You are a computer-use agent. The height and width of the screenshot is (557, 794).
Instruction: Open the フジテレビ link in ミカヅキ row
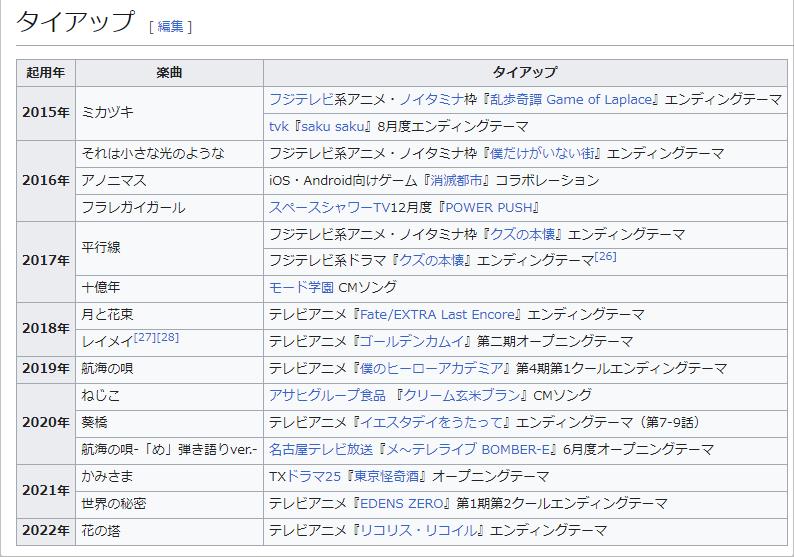pos(301,99)
